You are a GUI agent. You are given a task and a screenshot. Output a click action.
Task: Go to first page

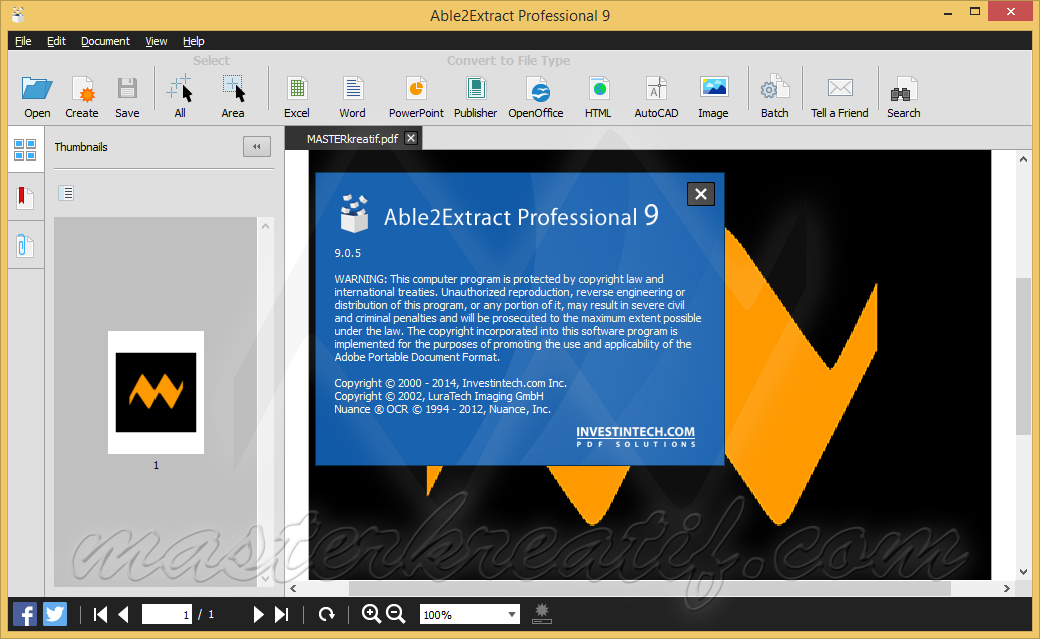click(100, 614)
